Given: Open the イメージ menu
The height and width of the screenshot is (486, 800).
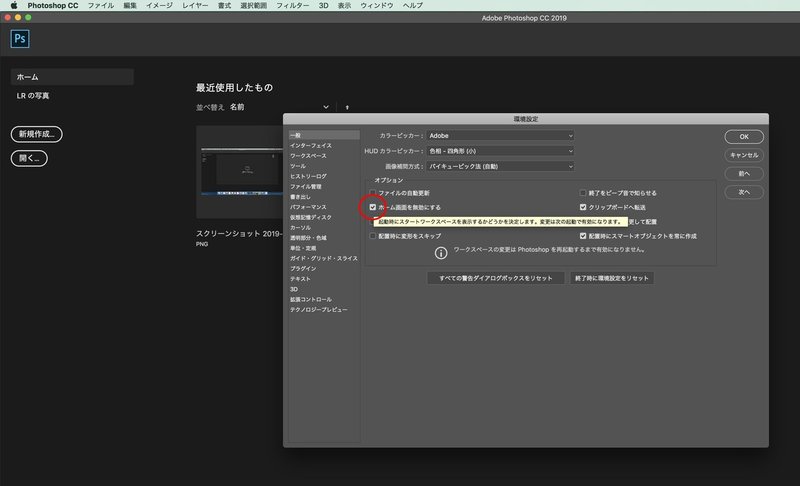Looking at the screenshot, I should pyautogui.click(x=159, y=5).
